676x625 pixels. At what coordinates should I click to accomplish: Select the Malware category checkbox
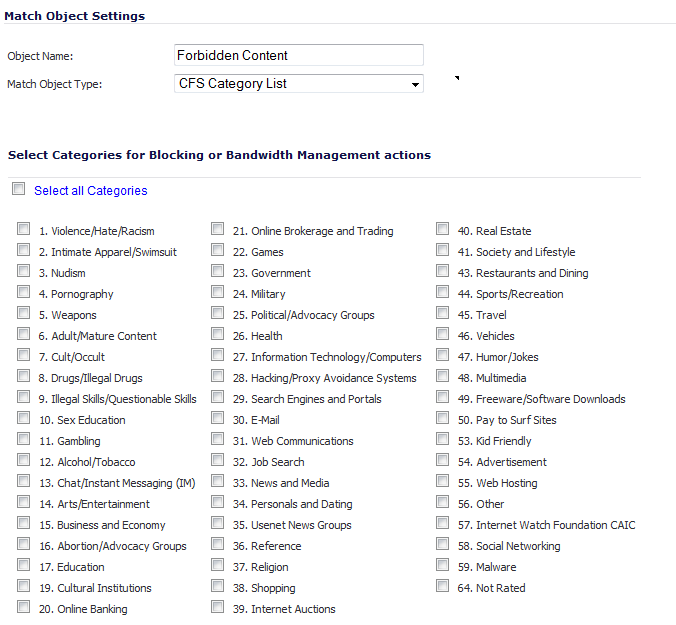[x=442, y=565]
